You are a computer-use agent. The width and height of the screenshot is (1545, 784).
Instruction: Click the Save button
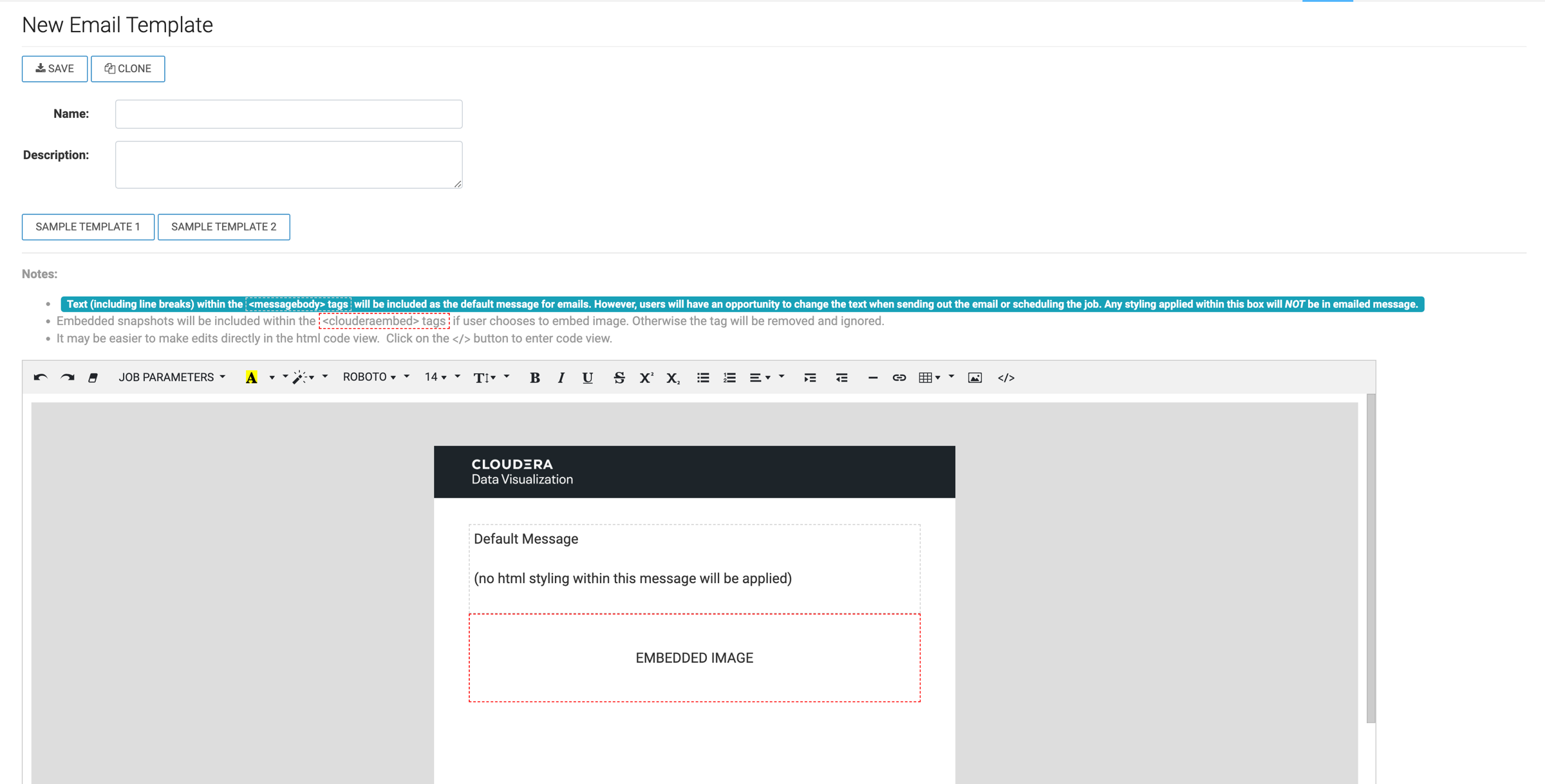click(55, 69)
